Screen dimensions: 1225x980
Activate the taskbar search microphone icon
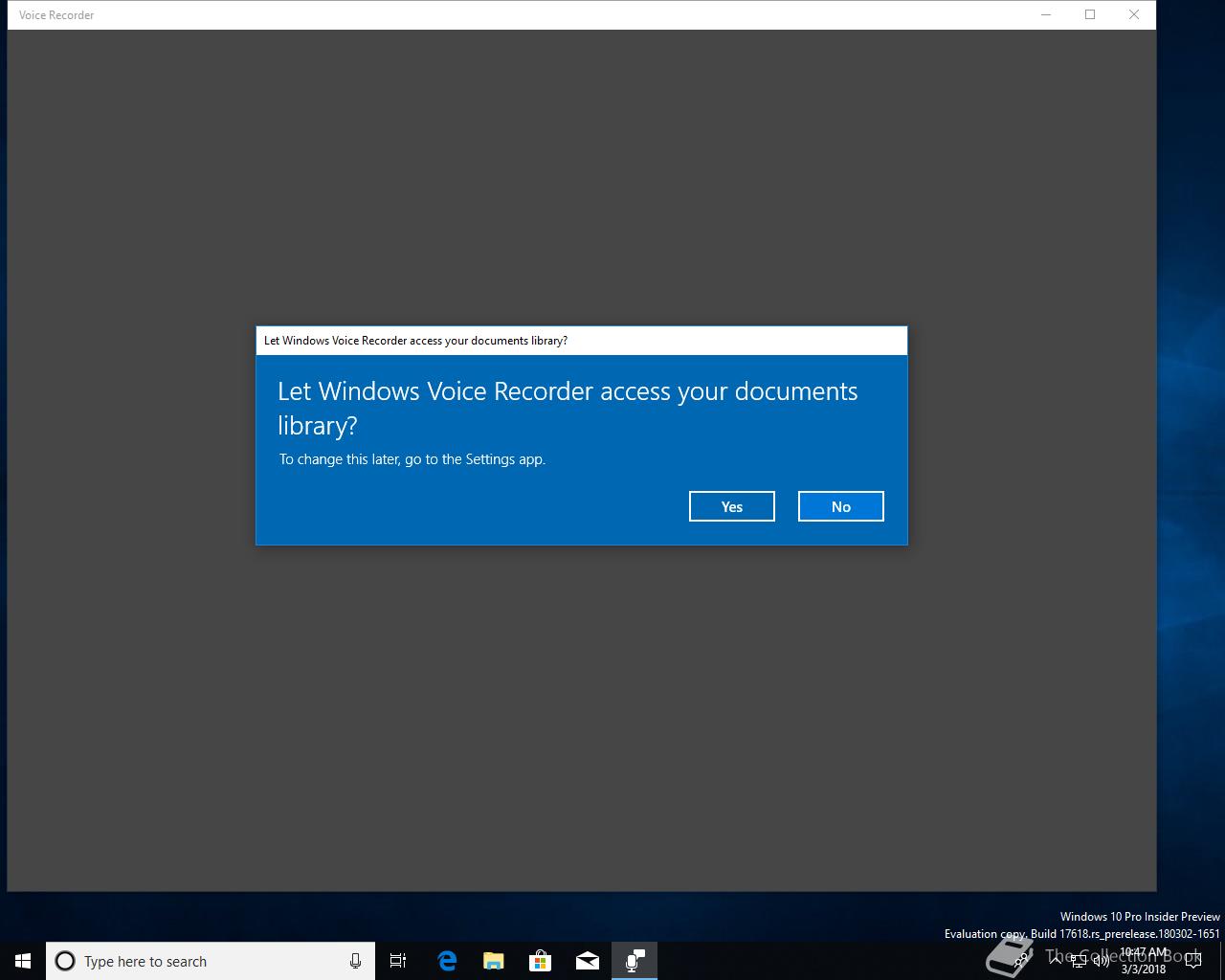pos(355,961)
